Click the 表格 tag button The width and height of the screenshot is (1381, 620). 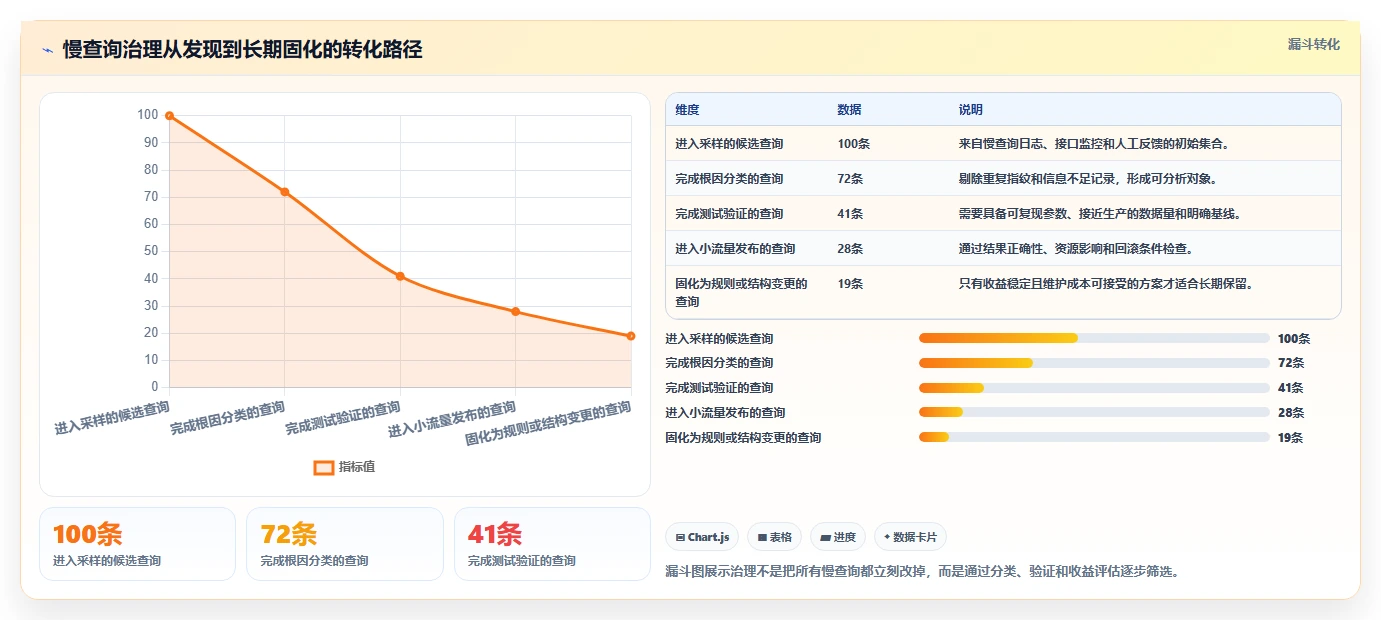pos(774,537)
